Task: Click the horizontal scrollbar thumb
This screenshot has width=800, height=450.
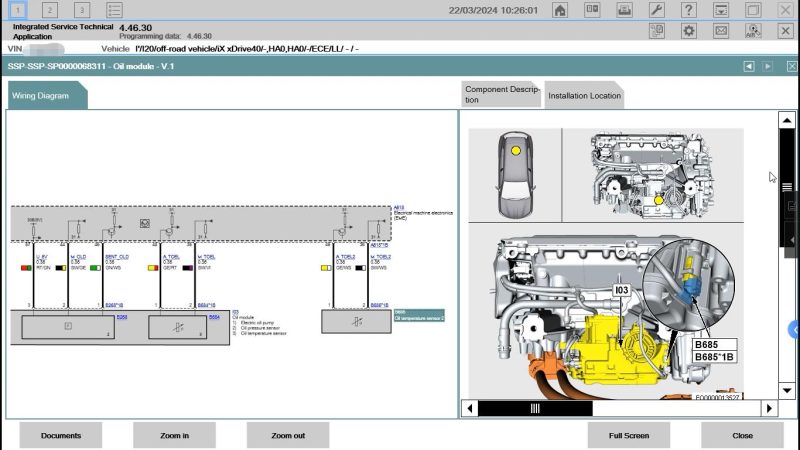Action: pyautogui.click(x=535, y=408)
